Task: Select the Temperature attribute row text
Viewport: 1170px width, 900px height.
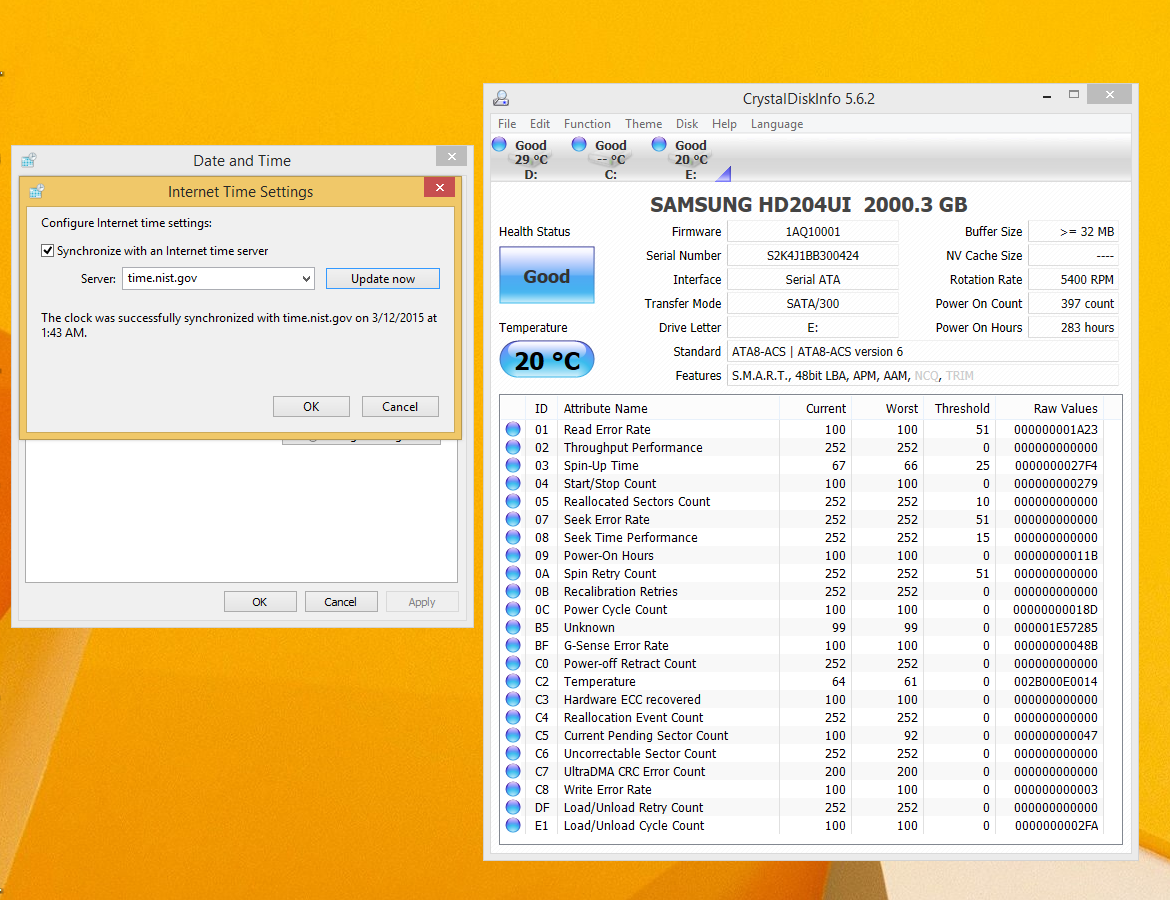Action: coord(599,681)
